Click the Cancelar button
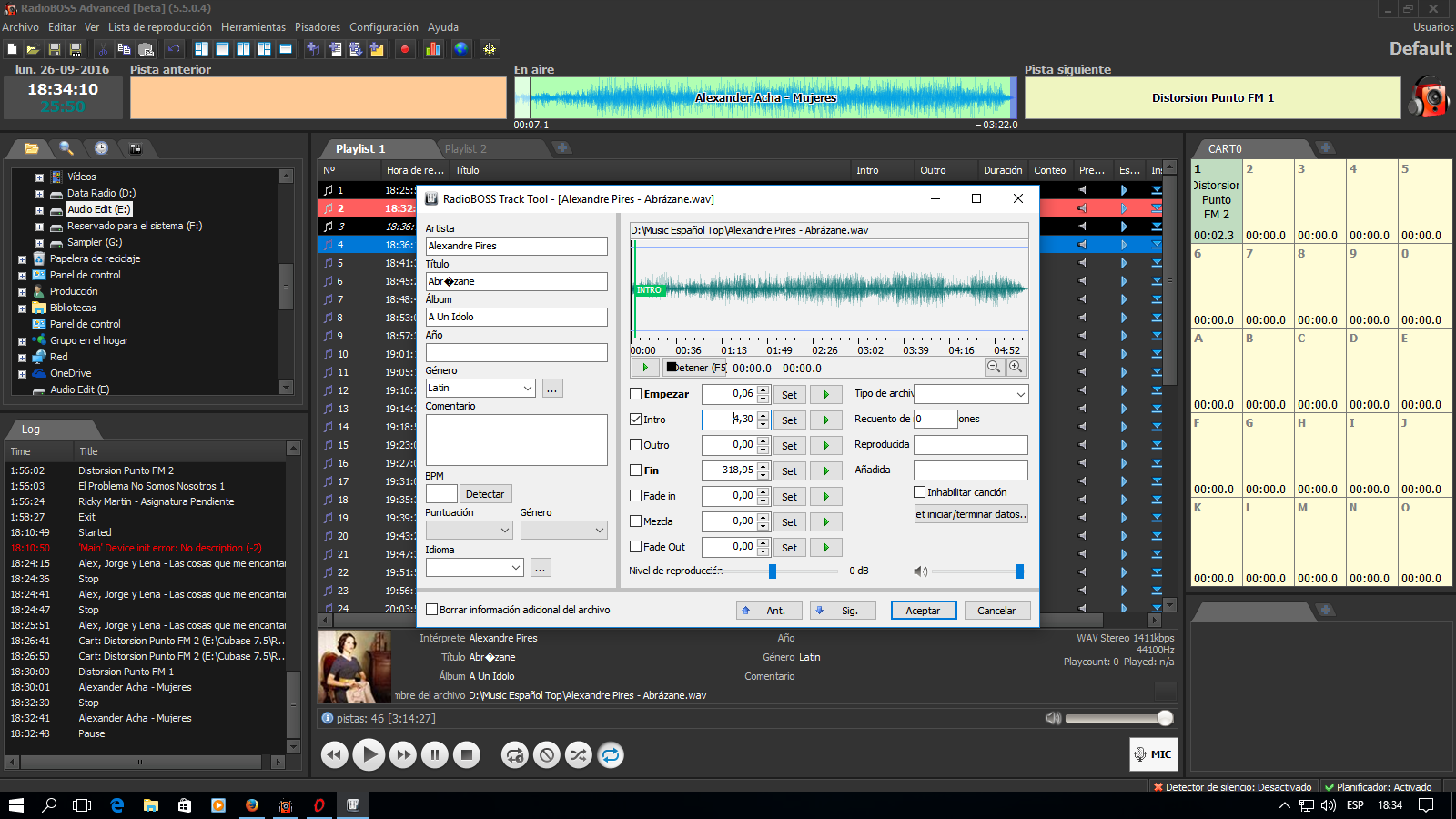 pos(996,611)
